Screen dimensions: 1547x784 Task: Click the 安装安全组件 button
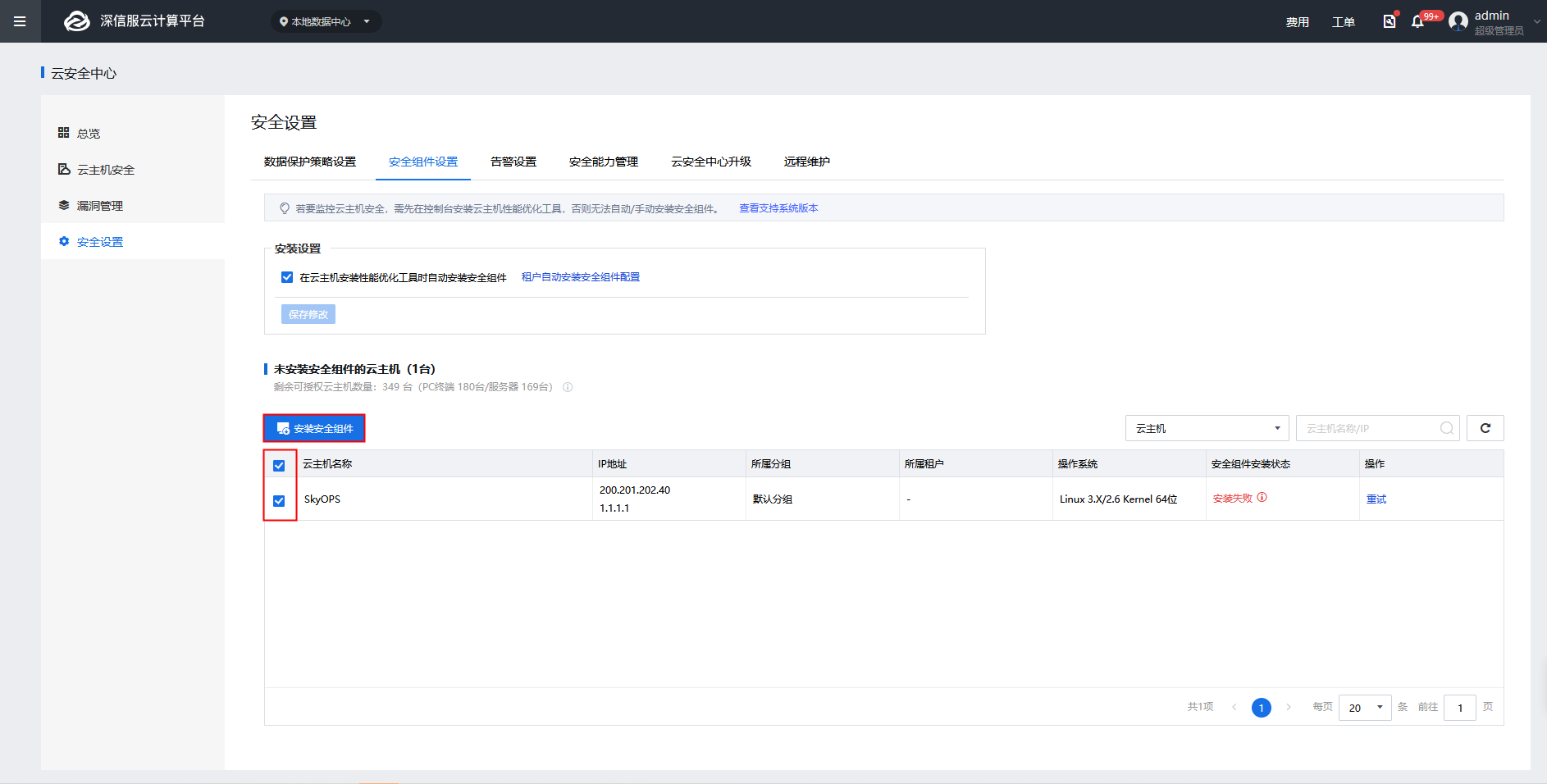314,428
